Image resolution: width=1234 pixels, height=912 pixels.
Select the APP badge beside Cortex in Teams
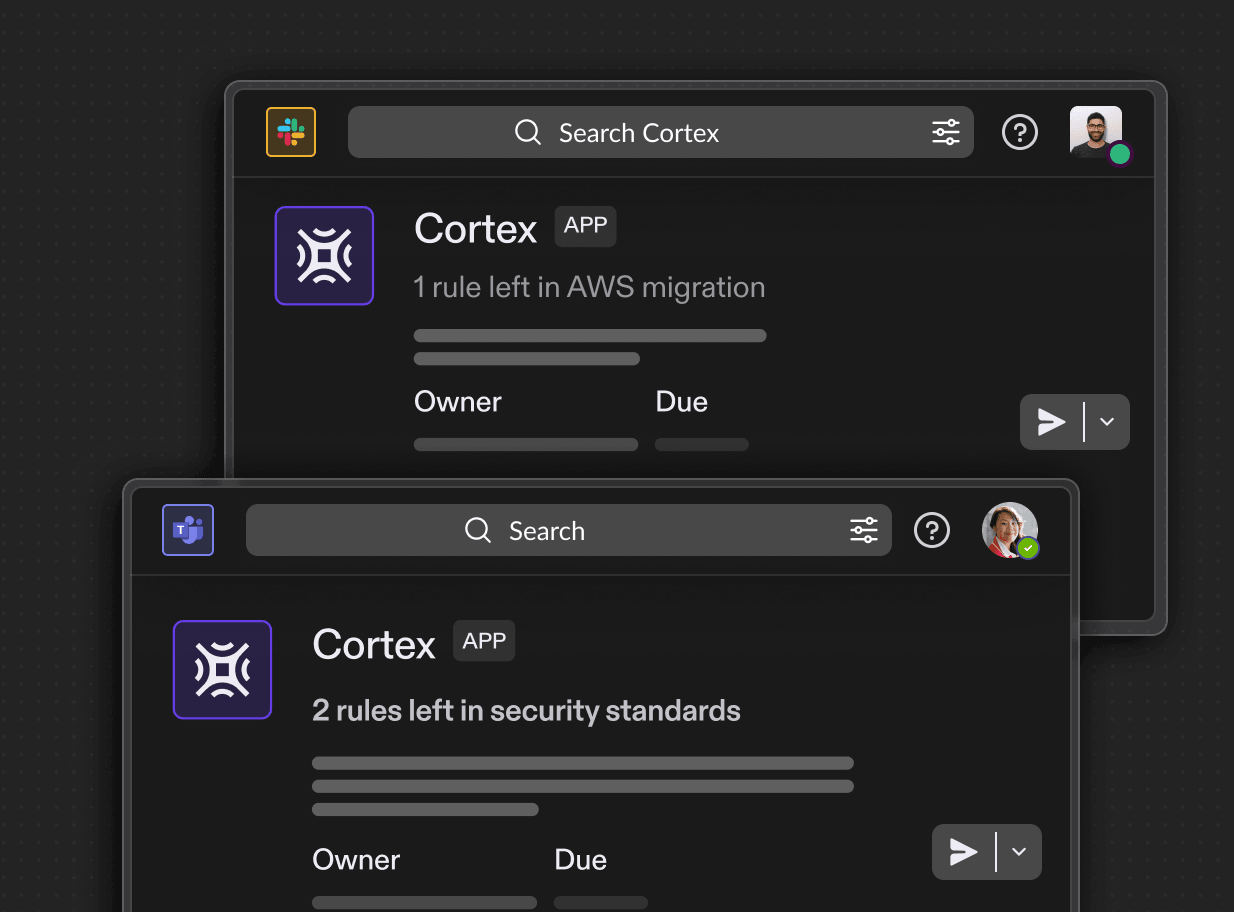[x=483, y=640]
